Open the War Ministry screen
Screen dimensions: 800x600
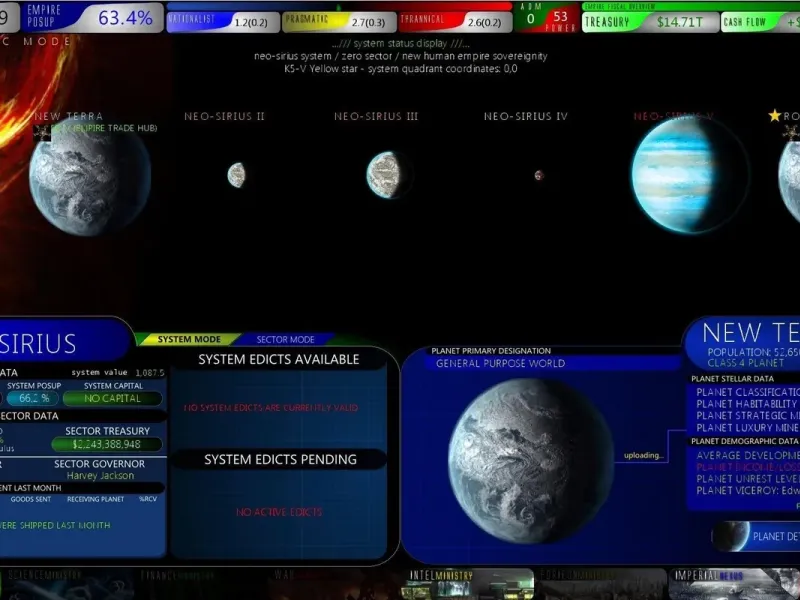point(334,584)
